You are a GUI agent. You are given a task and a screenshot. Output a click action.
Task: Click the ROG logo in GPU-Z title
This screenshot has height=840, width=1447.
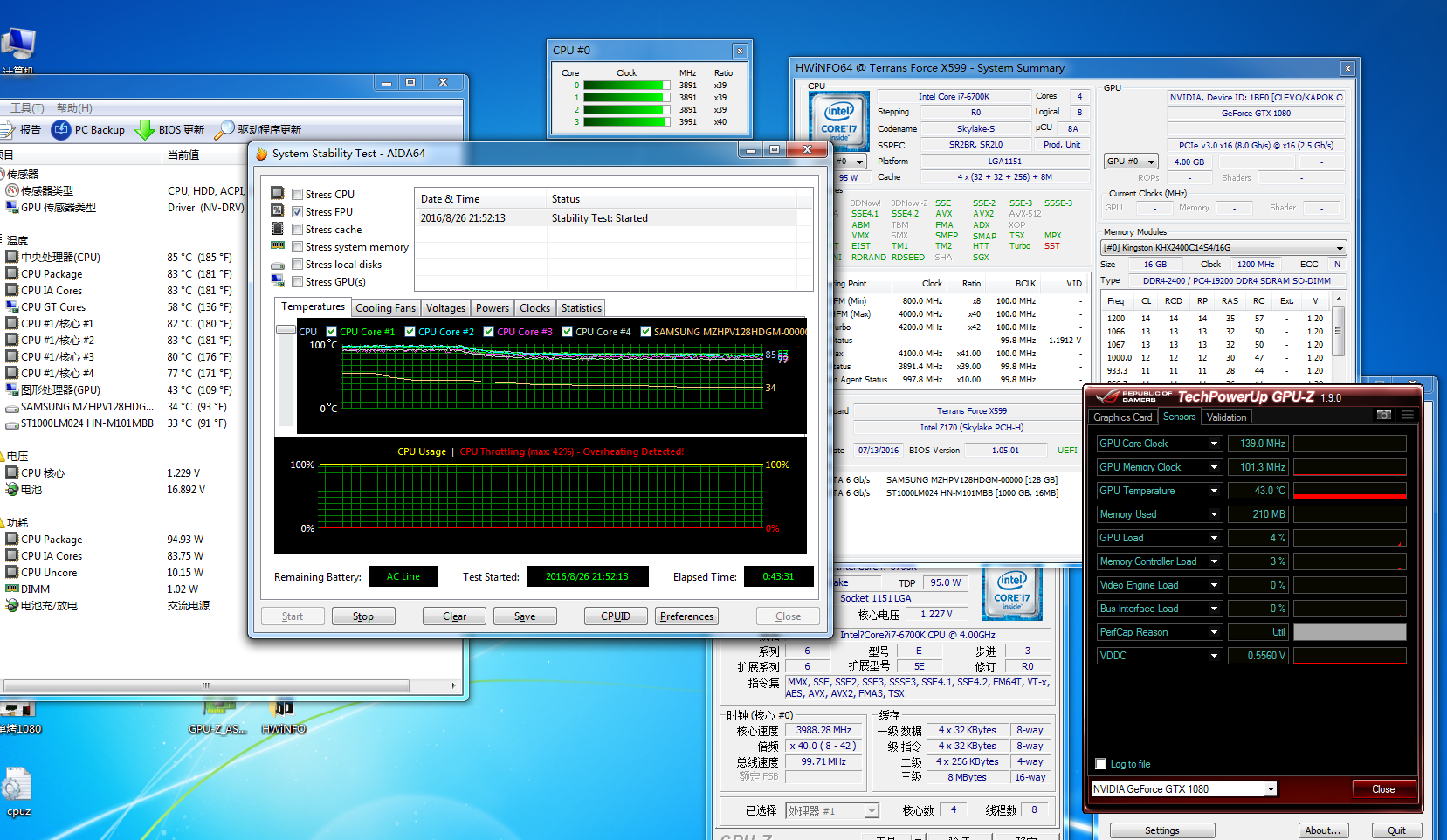click(x=1108, y=396)
